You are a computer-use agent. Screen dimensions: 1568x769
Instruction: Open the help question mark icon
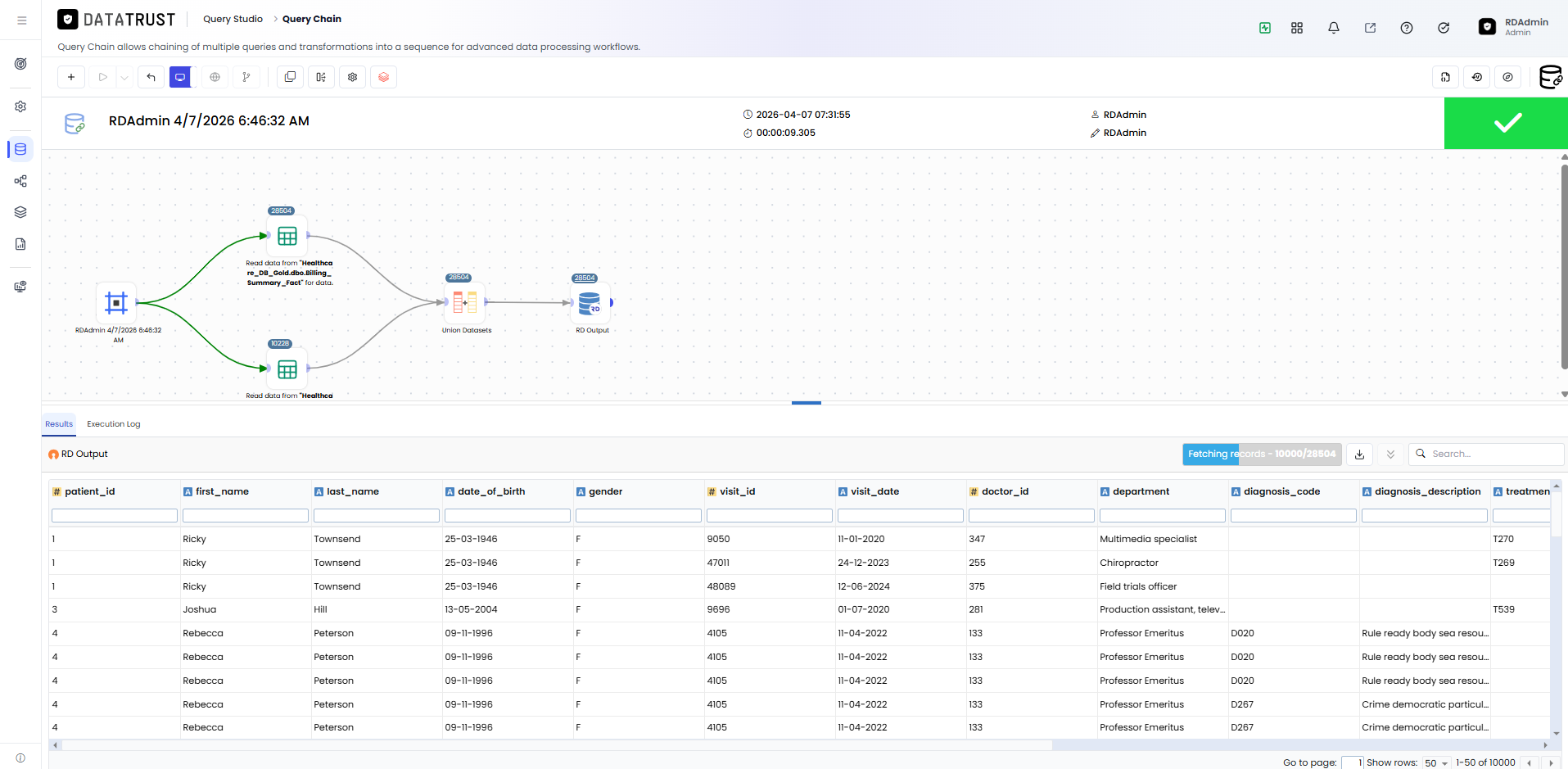click(1407, 28)
